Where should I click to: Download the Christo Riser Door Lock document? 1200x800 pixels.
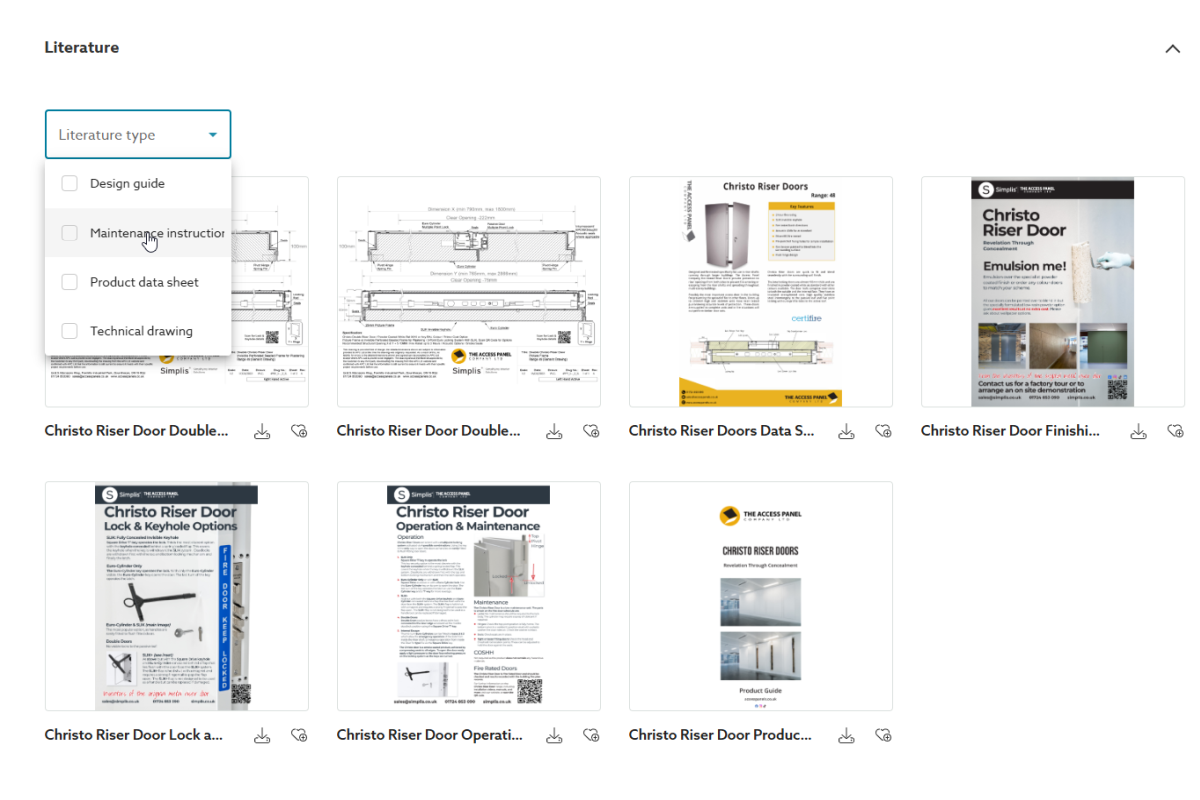click(x=262, y=735)
